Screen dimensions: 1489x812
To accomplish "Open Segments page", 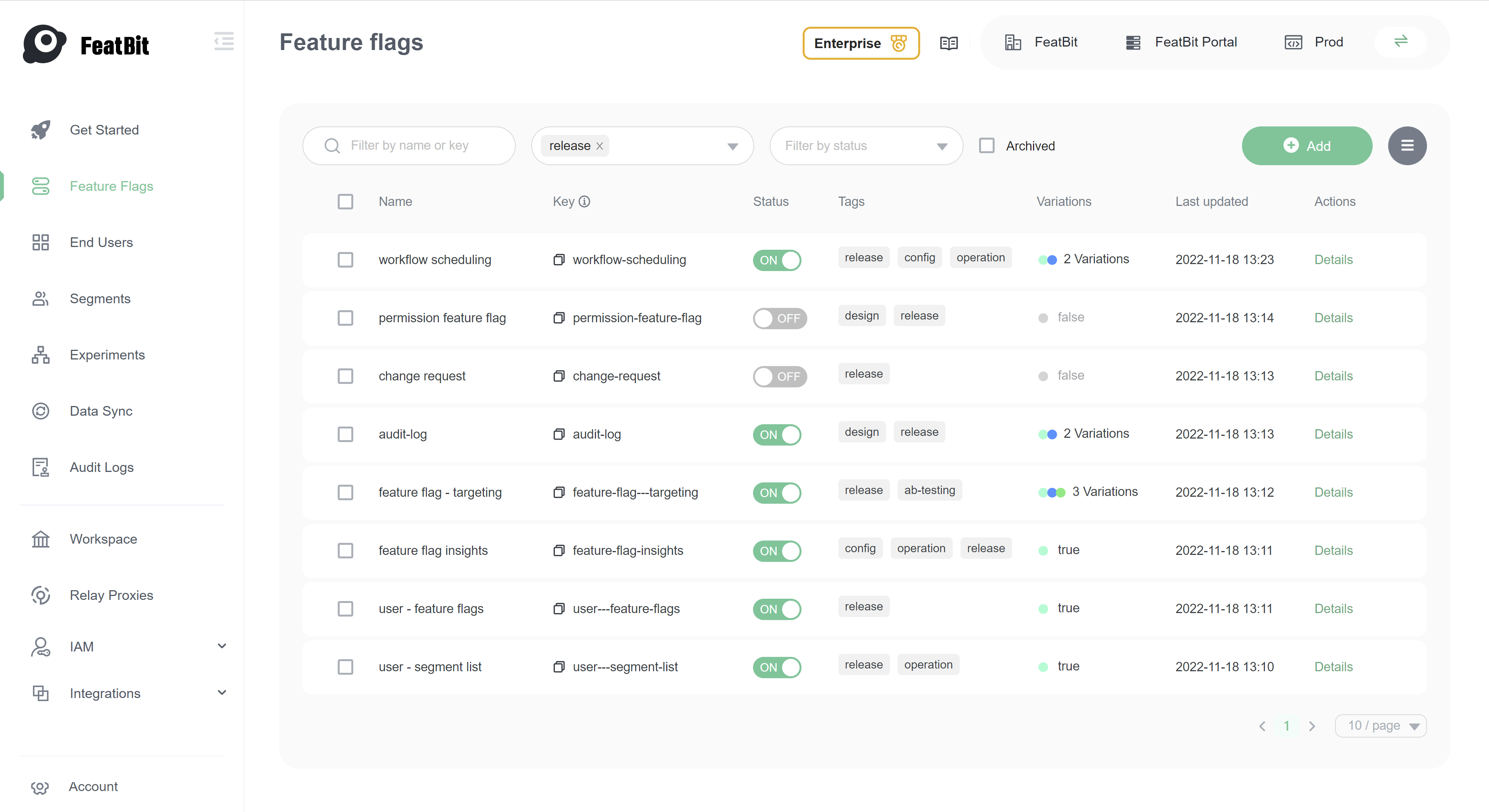I will click(100, 299).
